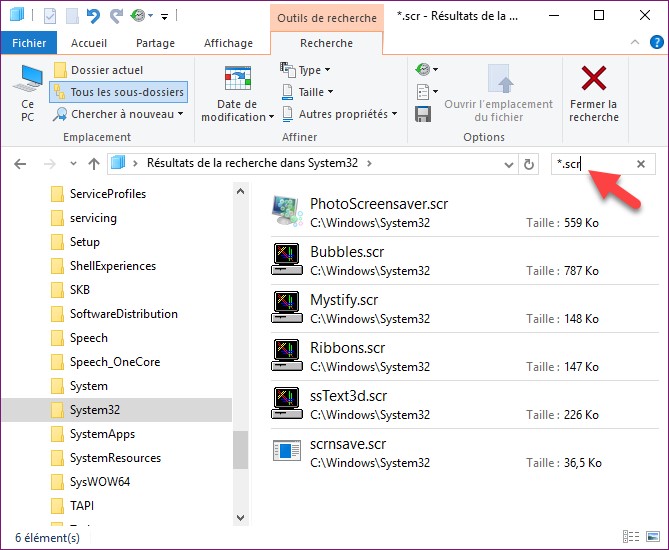Switch to details view in status bar

click(631, 537)
